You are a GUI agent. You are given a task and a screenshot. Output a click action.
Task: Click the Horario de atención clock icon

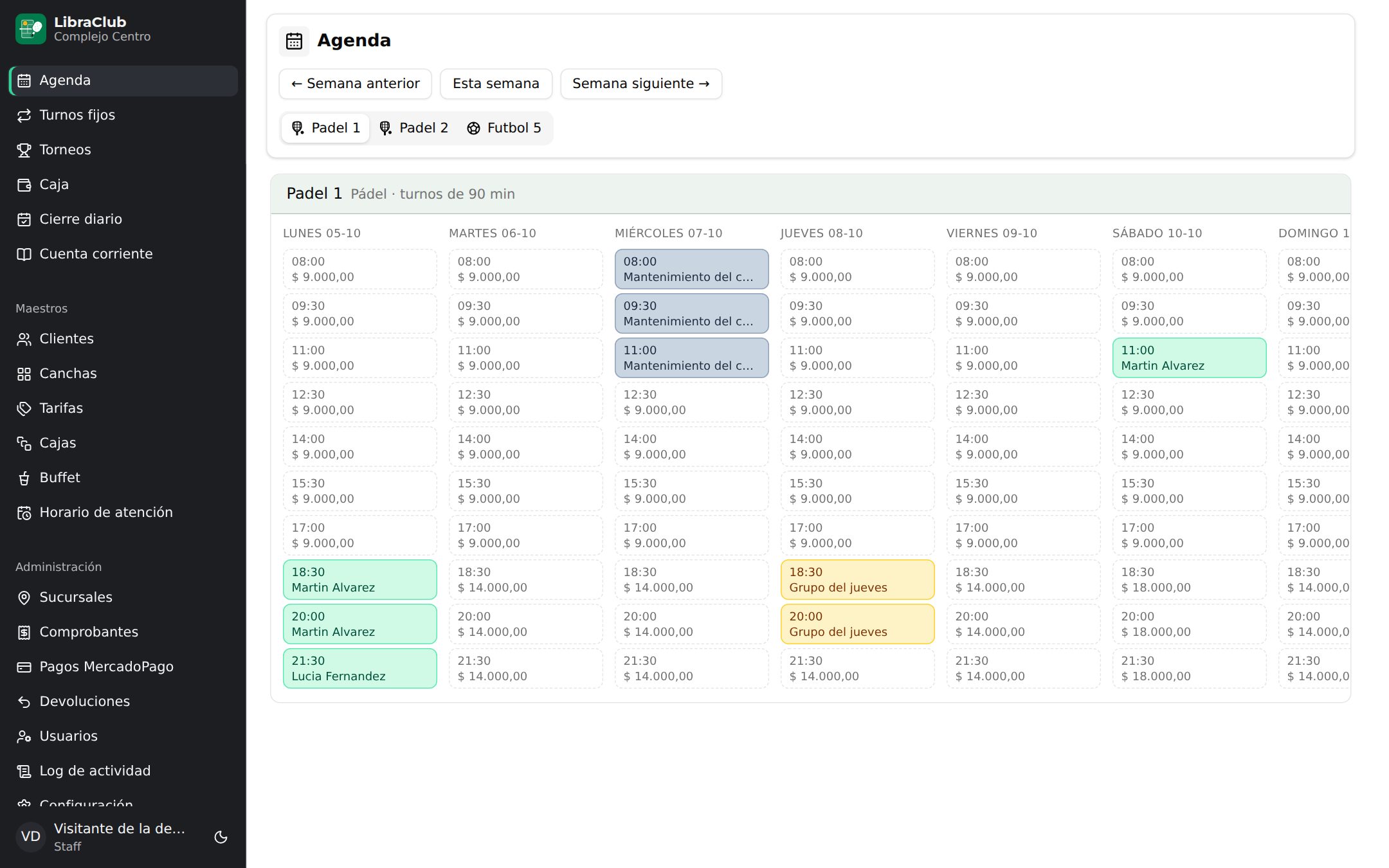24,513
